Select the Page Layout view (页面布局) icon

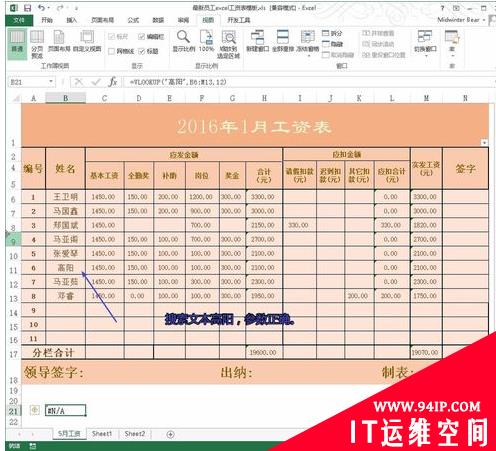59,41
